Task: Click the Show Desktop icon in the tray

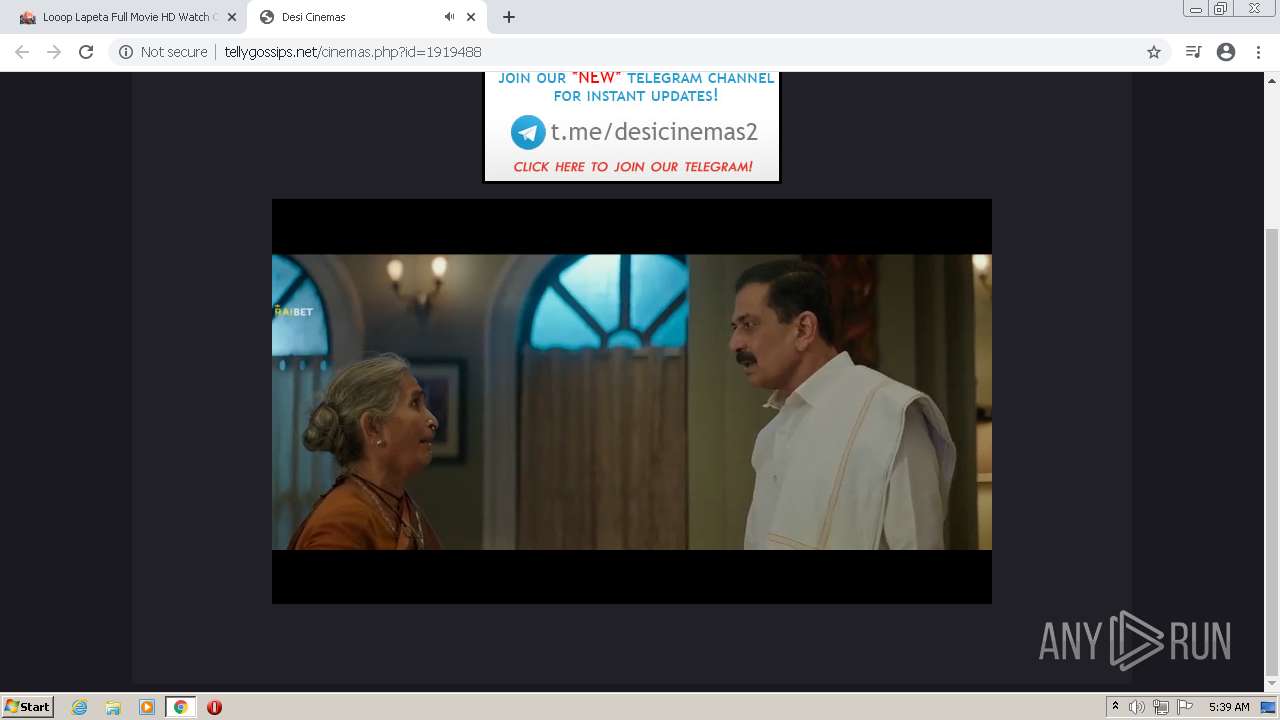Action: pyautogui.click(x=1268, y=707)
